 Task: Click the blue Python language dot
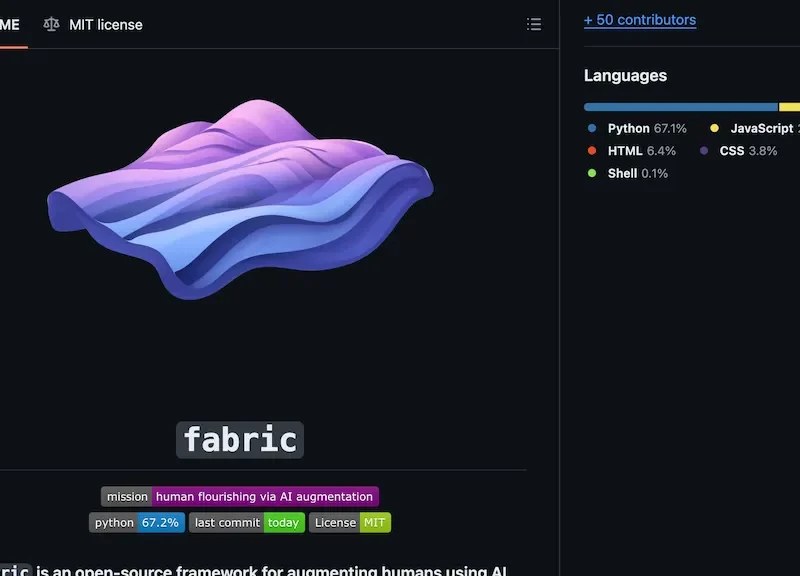[x=591, y=128]
